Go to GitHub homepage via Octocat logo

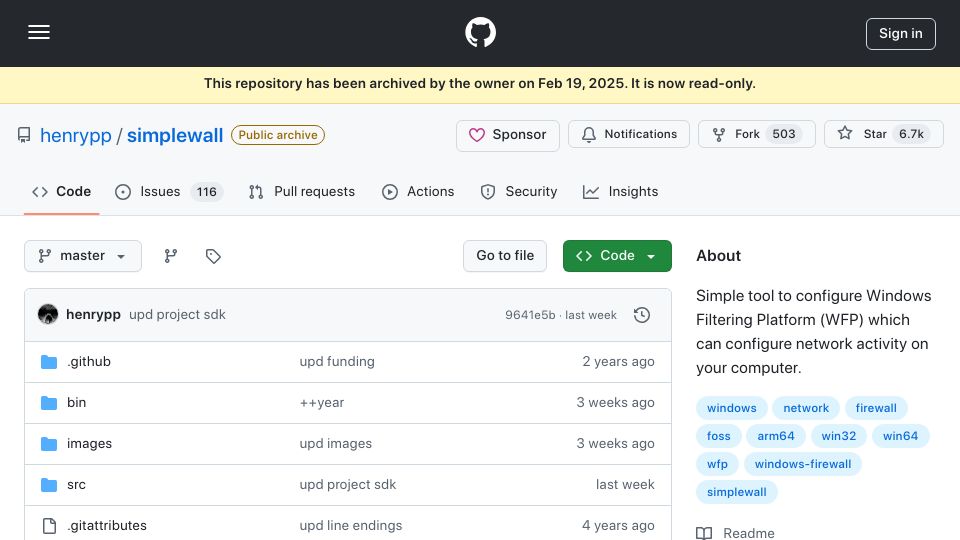coord(480,32)
